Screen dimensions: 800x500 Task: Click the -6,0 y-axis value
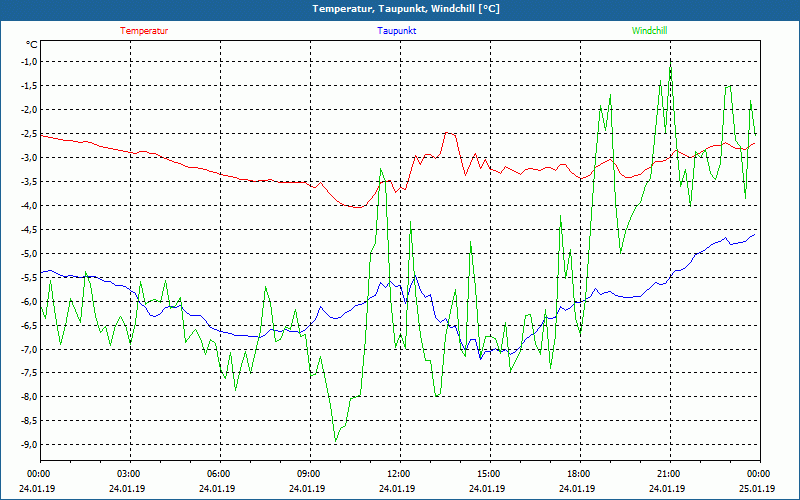coord(28,302)
